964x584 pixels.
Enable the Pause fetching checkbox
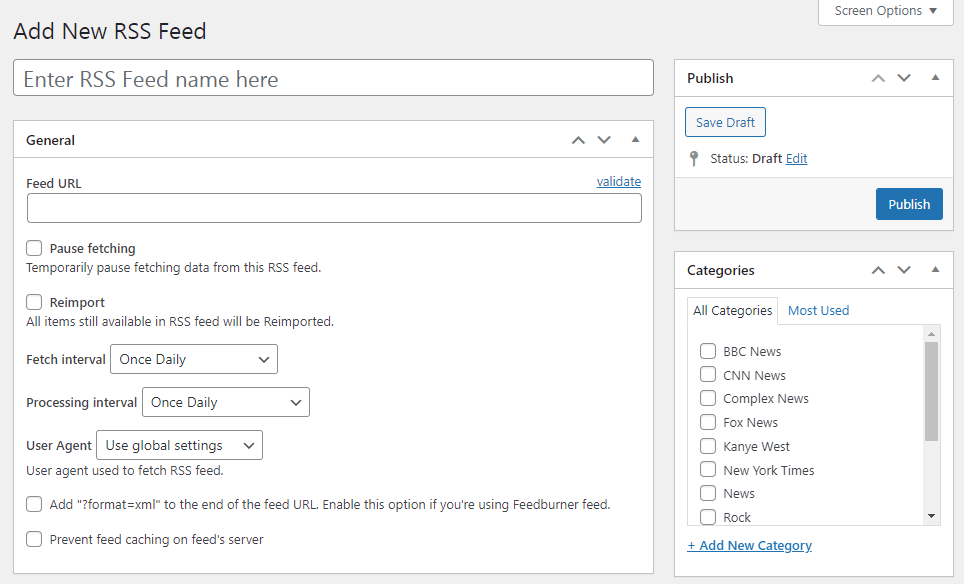pos(35,248)
